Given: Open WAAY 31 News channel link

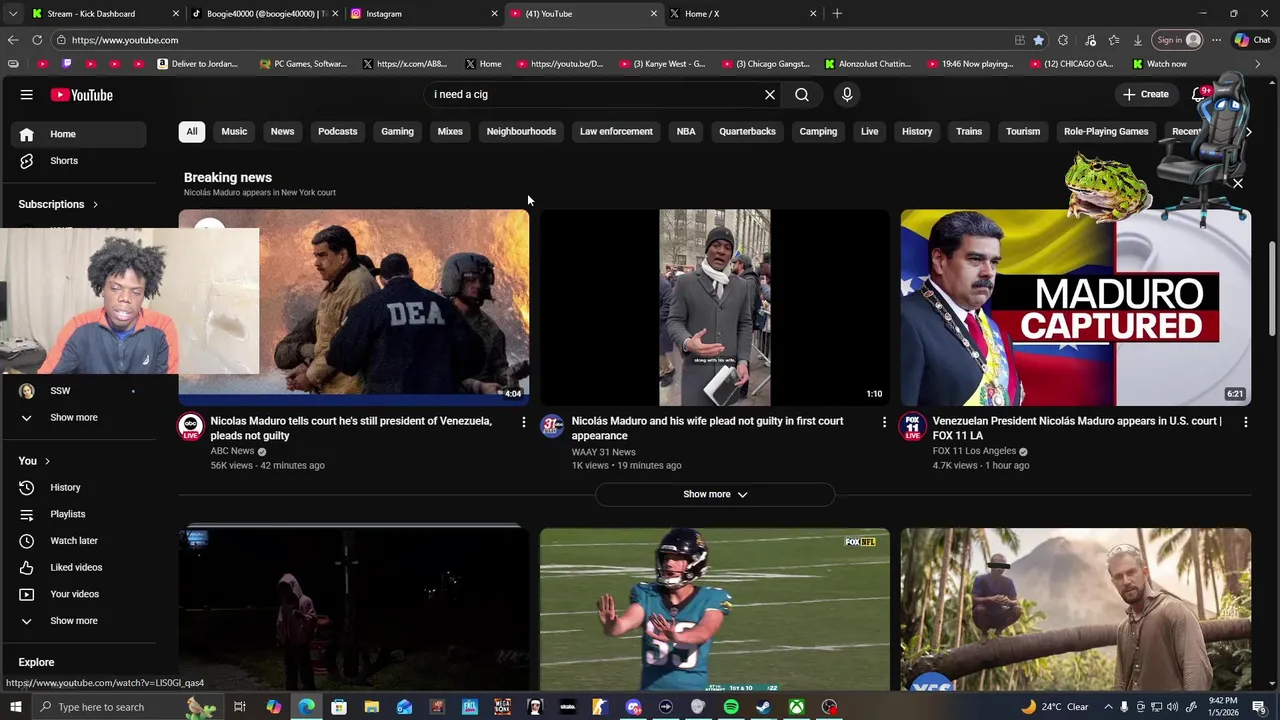Looking at the screenshot, I should pos(603,452).
